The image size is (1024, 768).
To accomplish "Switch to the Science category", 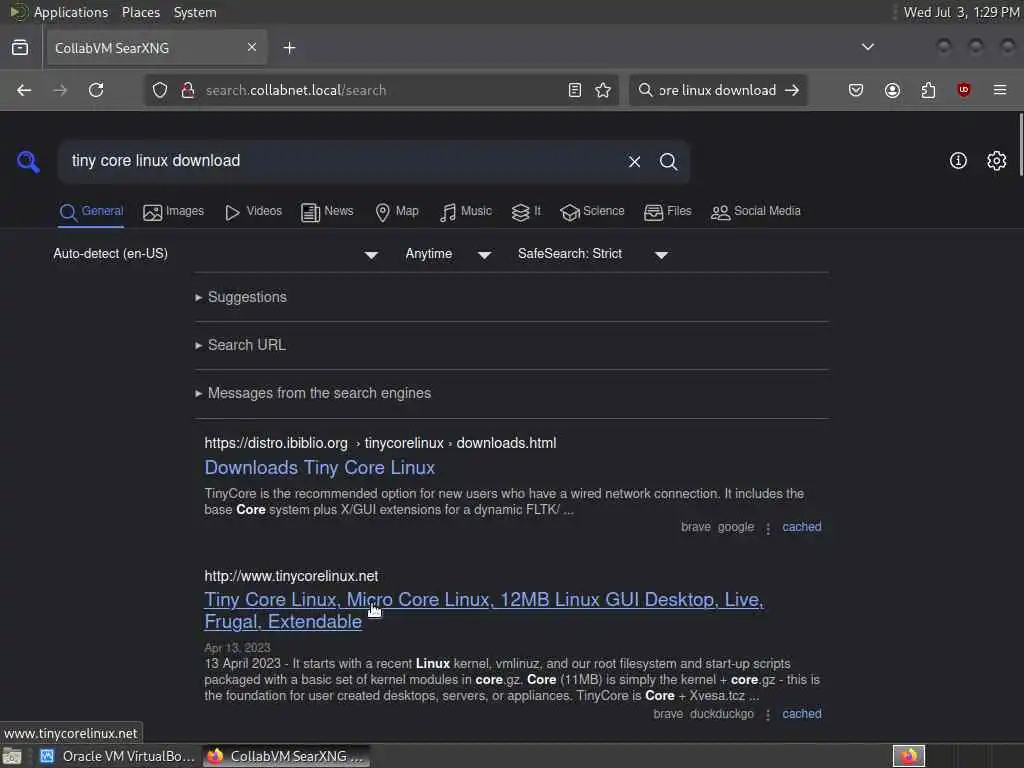I will pos(592,212).
